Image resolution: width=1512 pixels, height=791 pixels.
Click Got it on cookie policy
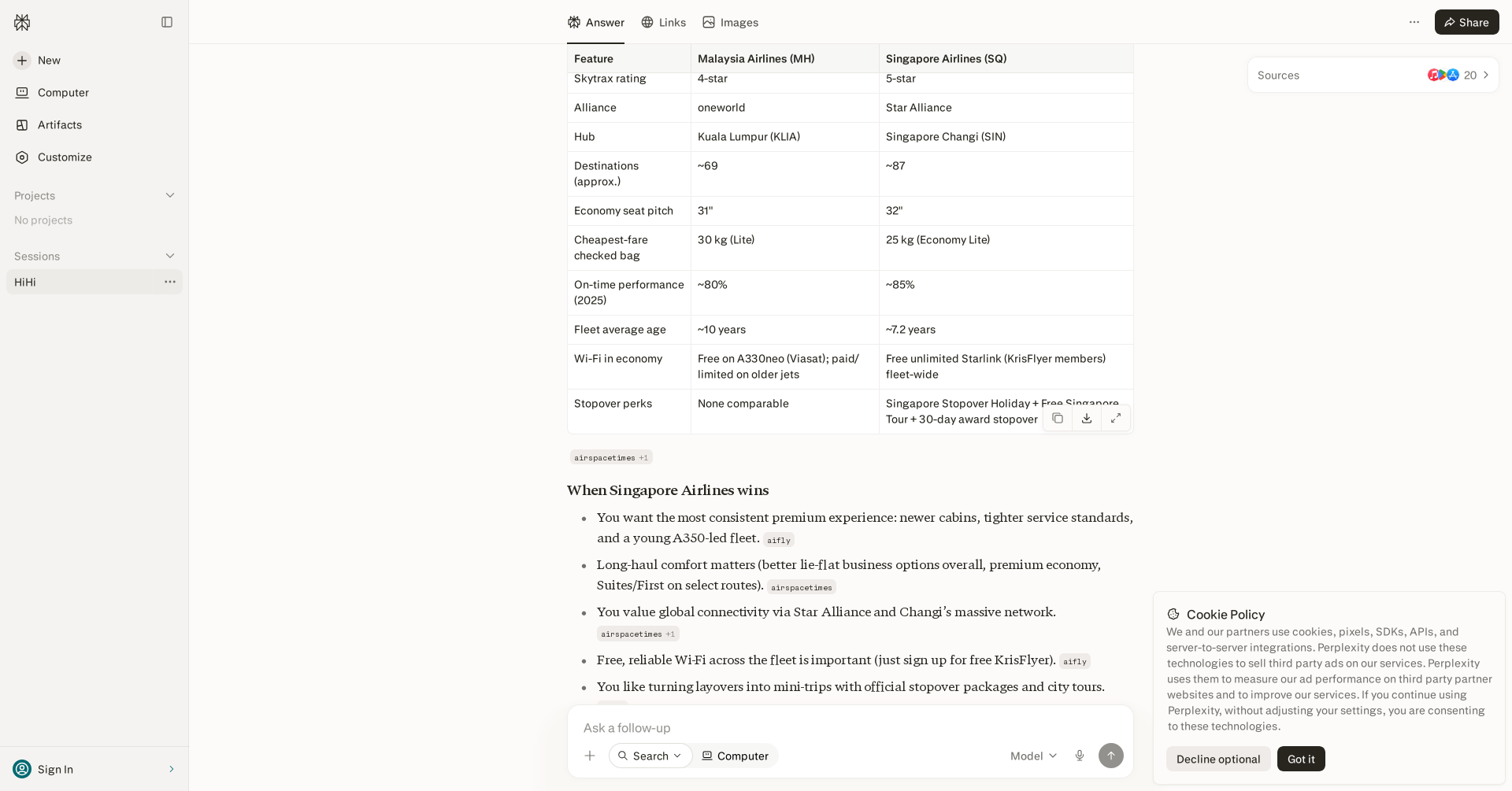(1301, 759)
